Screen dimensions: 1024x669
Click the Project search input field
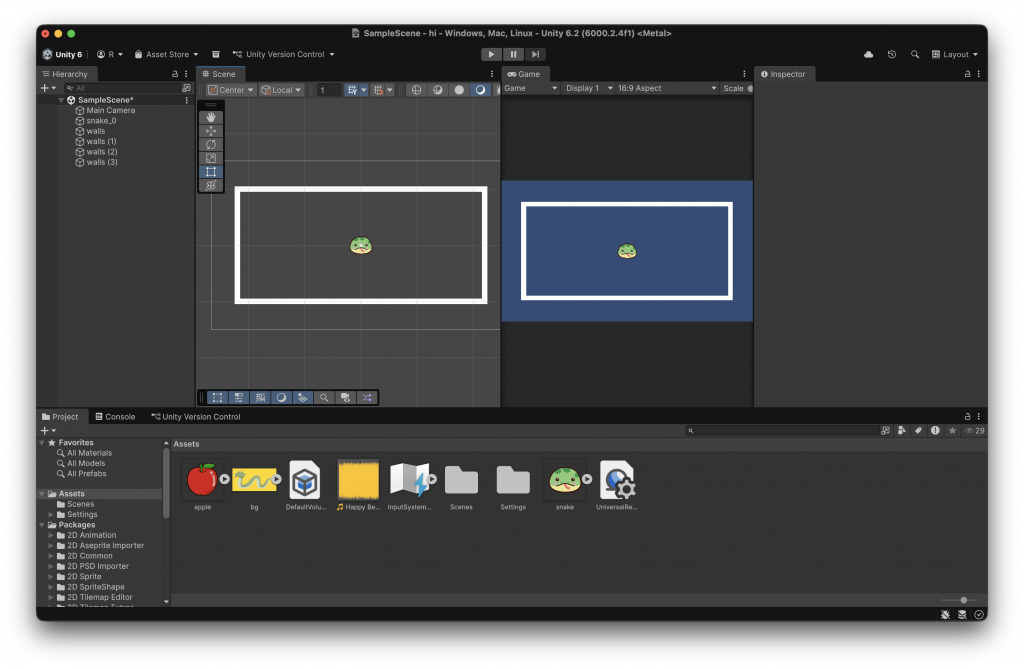tap(782, 431)
